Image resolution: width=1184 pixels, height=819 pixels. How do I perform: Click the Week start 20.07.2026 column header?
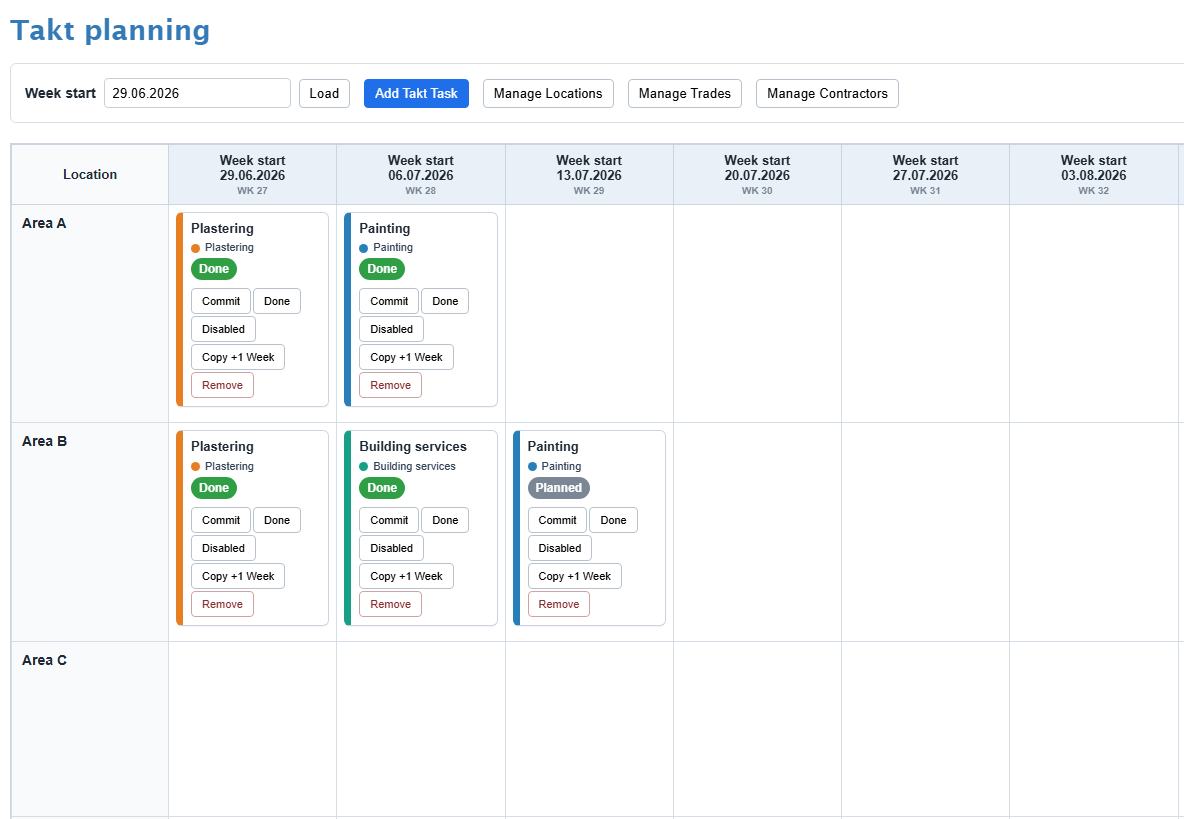click(x=757, y=174)
